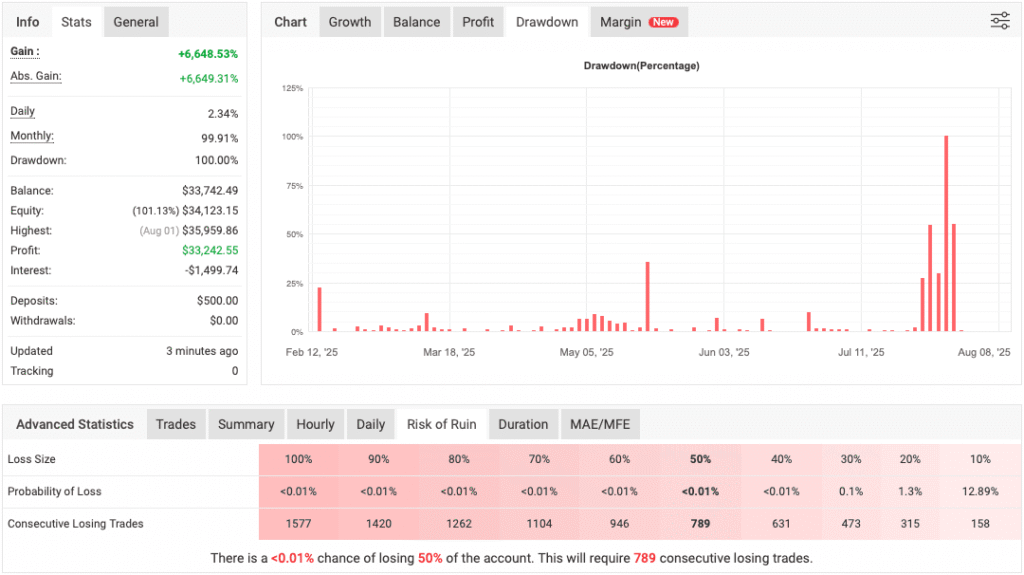Screen dimensions: 1024x575
Task: Open the chart settings sliders icon
Action: point(999,21)
